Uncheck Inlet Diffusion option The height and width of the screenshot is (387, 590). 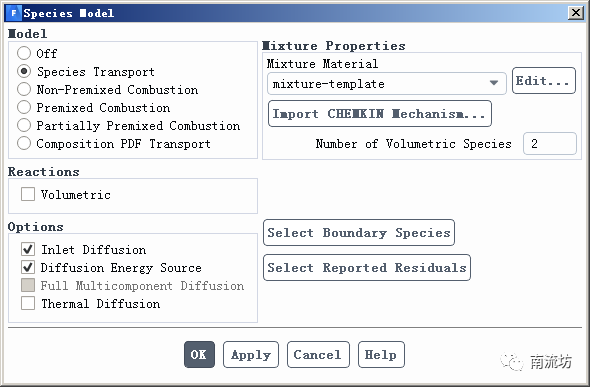(x=28, y=249)
